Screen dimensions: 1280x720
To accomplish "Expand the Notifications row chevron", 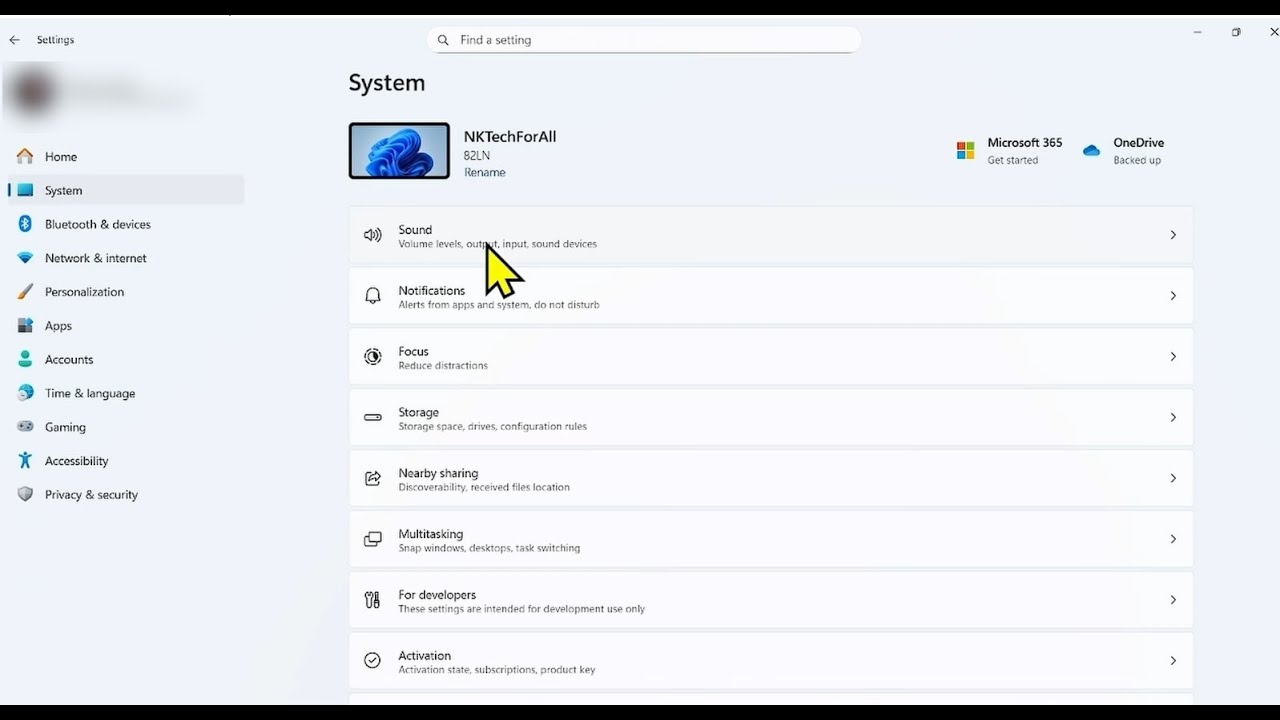I will point(1173,296).
